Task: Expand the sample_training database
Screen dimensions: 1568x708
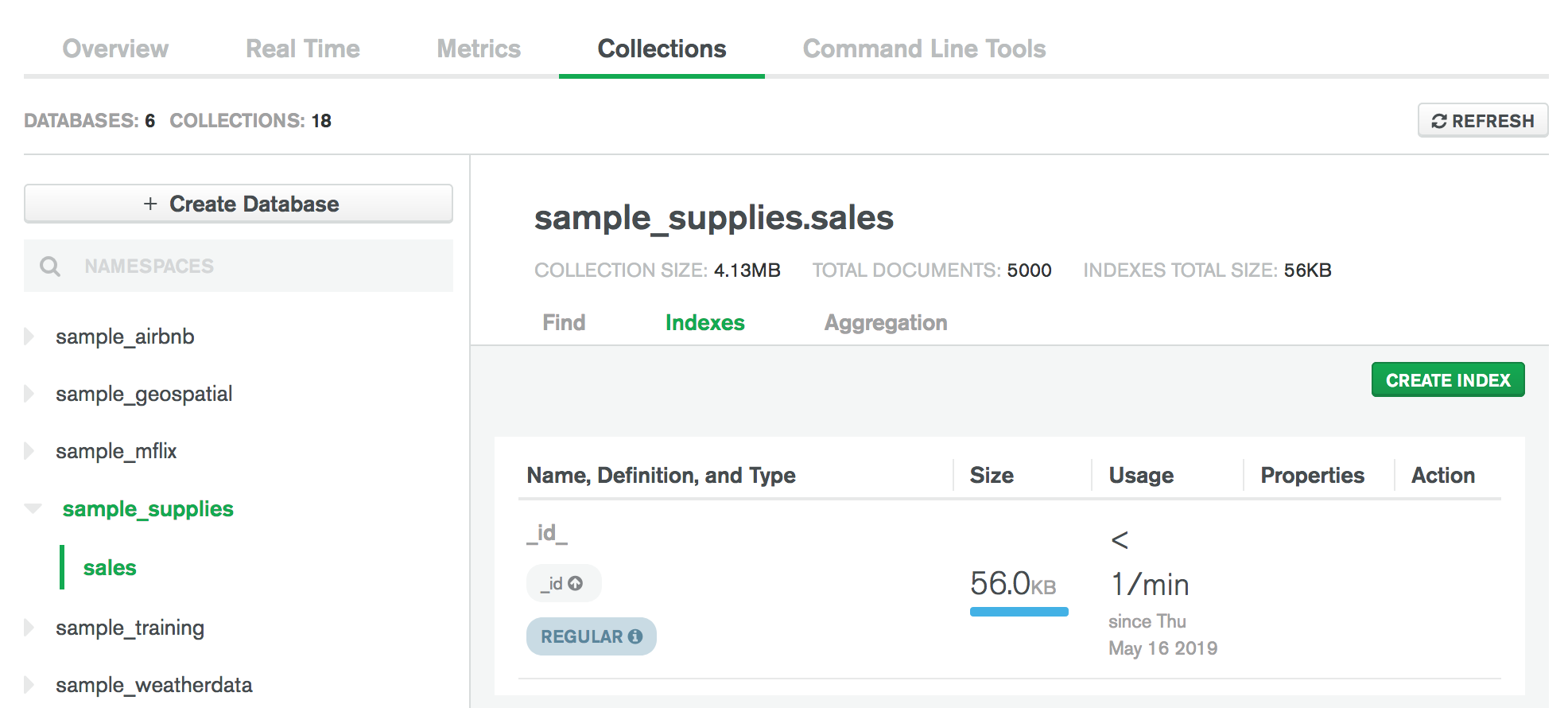Action: tap(29, 628)
